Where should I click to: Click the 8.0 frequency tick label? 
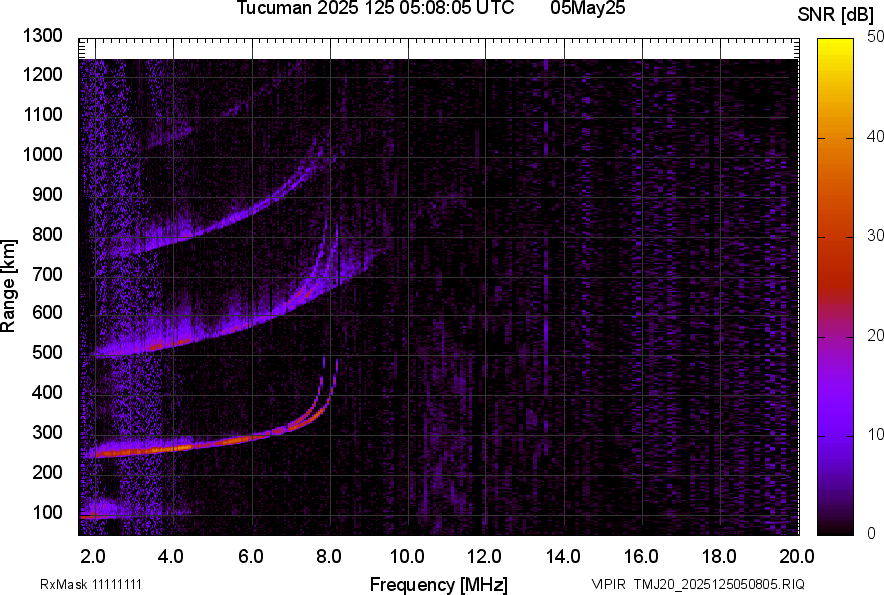tap(329, 557)
